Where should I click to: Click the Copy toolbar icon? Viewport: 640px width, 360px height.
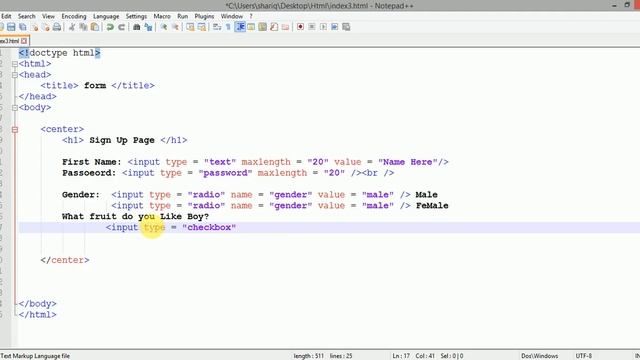pyautogui.click(x=83, y=27)
